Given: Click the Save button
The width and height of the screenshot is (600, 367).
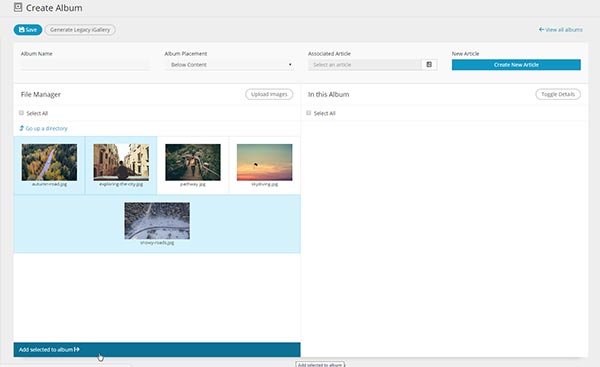Looking at the screenshot, I should tap(28, 29).
